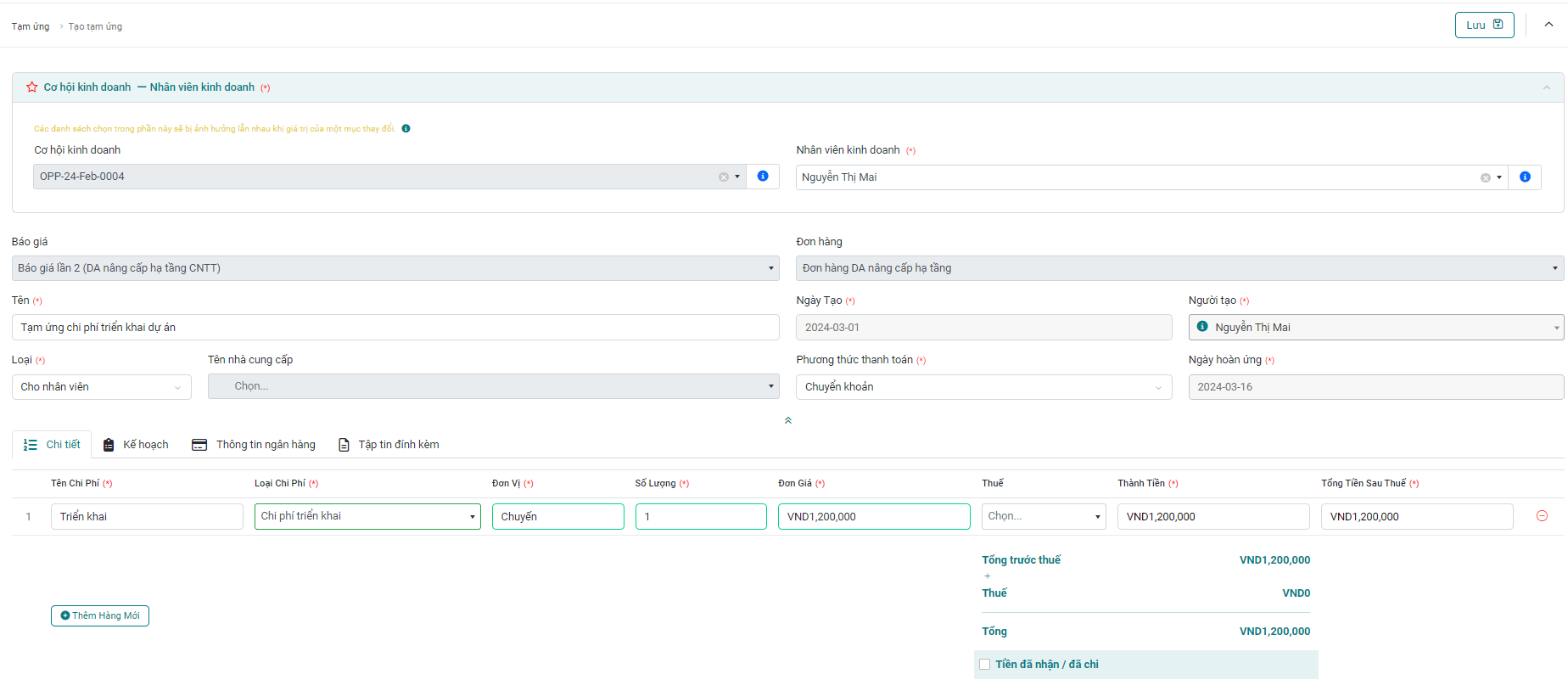Expand the Loại Cho nhân viên dropdown

click(101, 387)
